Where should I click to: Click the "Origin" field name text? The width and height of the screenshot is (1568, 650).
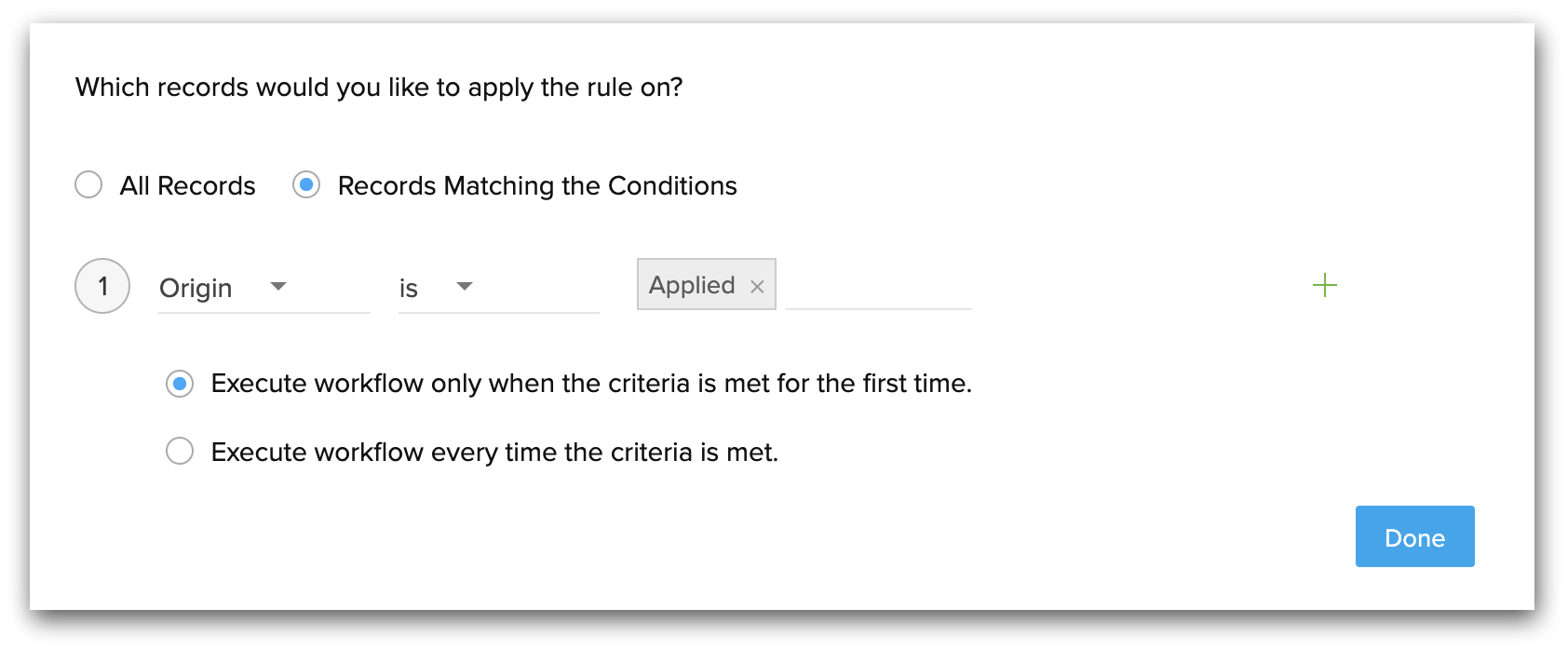tap(196, 288)
